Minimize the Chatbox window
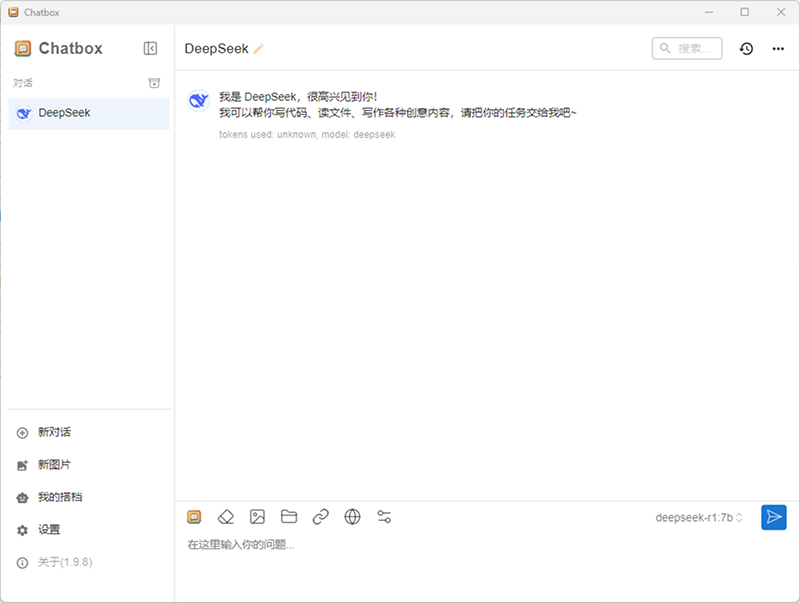The height and width of the screenshot is (603, 800). click(x=709, y=12)
